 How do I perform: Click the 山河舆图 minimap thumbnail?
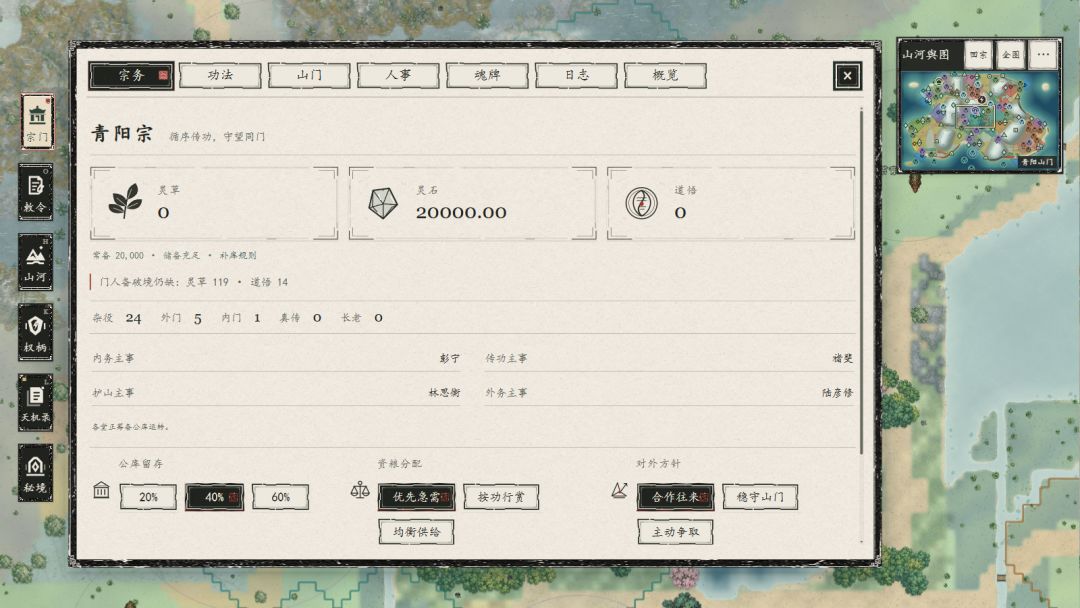point(979,120)
